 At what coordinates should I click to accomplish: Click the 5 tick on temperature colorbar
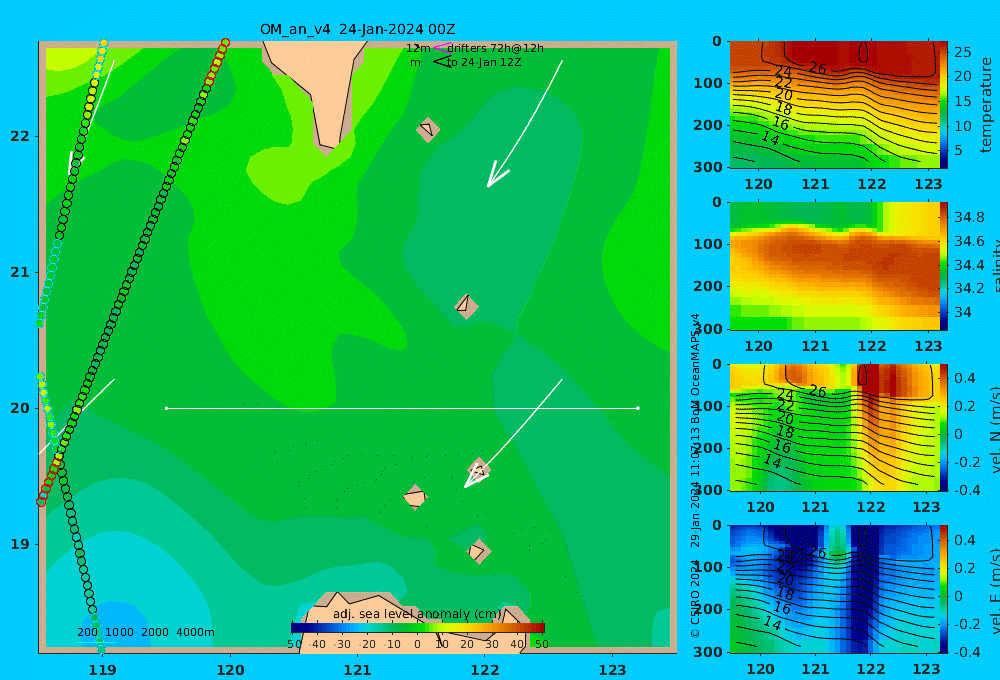[x=958, y=151]
